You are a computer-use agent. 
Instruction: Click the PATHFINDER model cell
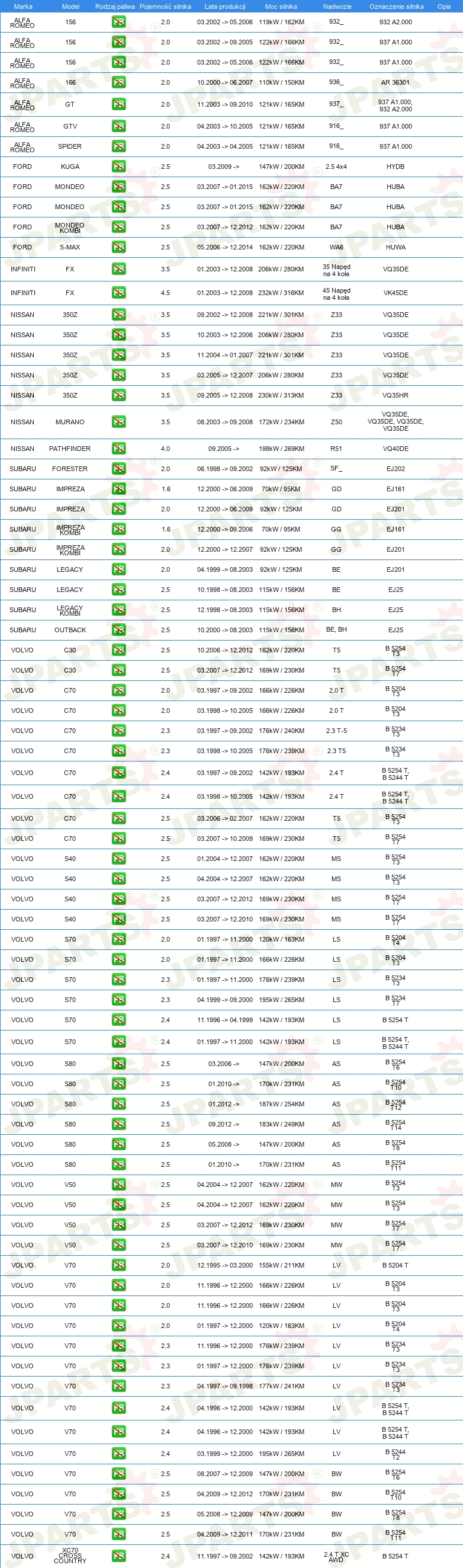tap(70, 449)
